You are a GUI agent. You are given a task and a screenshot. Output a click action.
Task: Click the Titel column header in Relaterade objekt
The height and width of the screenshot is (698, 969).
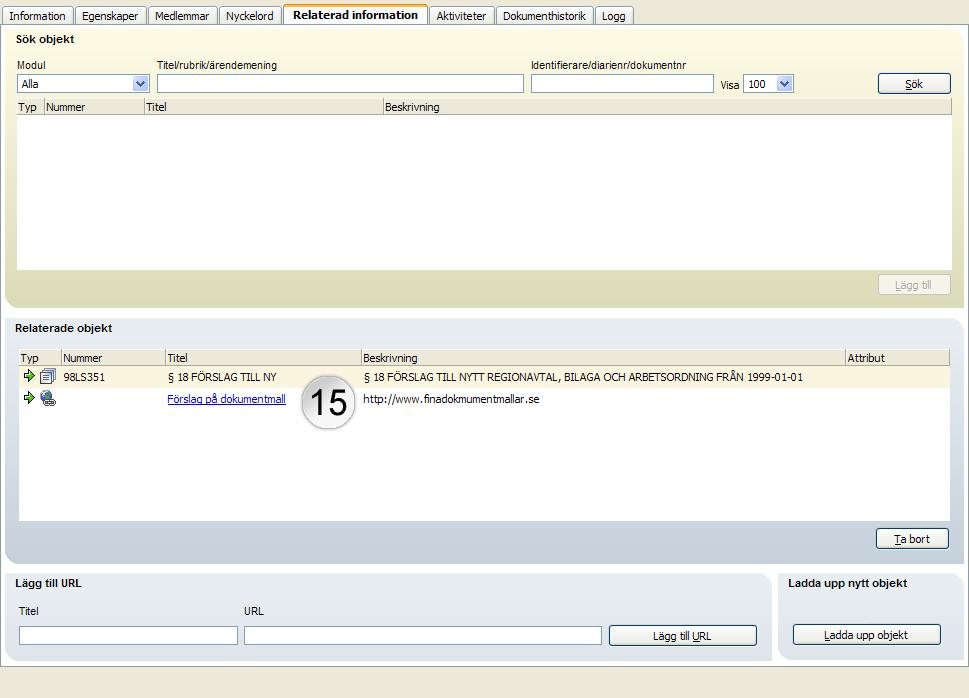tap(263, 358)
